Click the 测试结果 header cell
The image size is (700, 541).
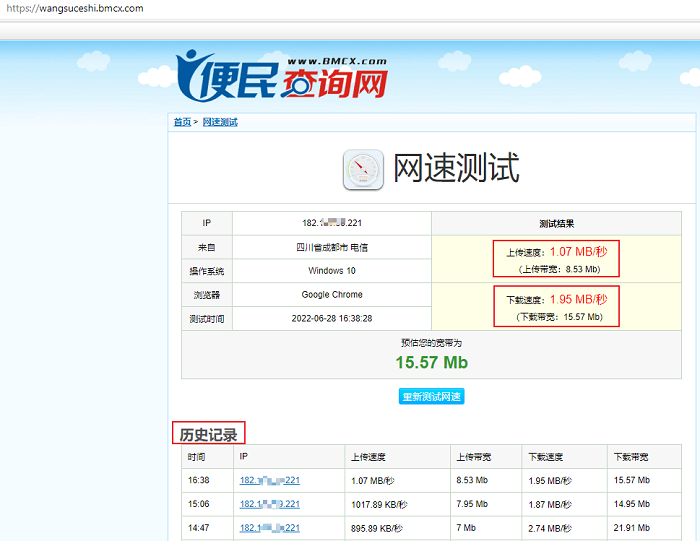point(556,224)
